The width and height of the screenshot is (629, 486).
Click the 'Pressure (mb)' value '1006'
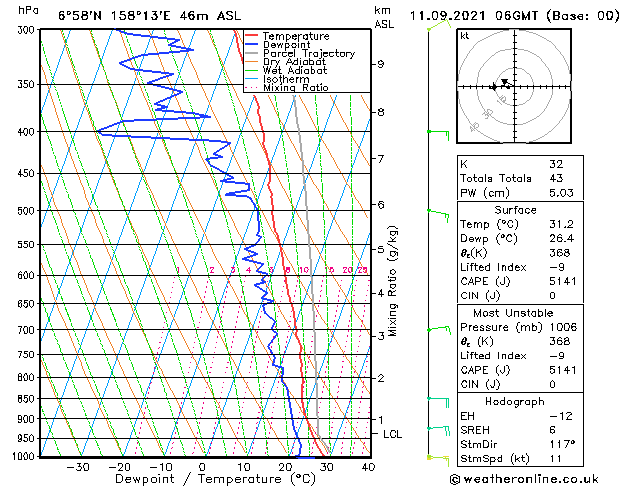[563, 327]
